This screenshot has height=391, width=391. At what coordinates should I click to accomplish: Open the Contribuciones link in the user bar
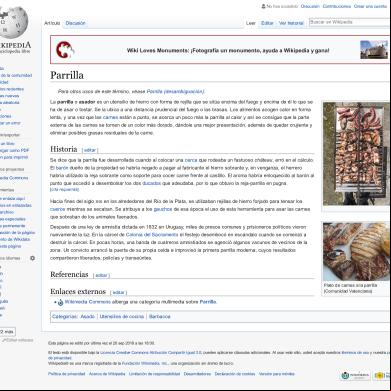coord(337,6)
